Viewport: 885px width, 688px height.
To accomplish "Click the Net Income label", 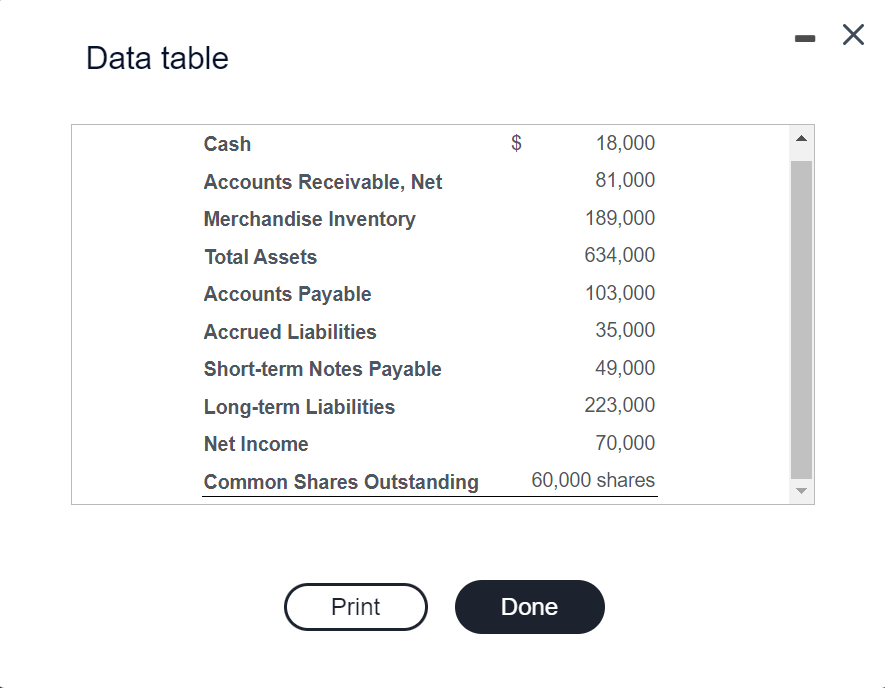I will pyautogui.click(x=256, y=444).
